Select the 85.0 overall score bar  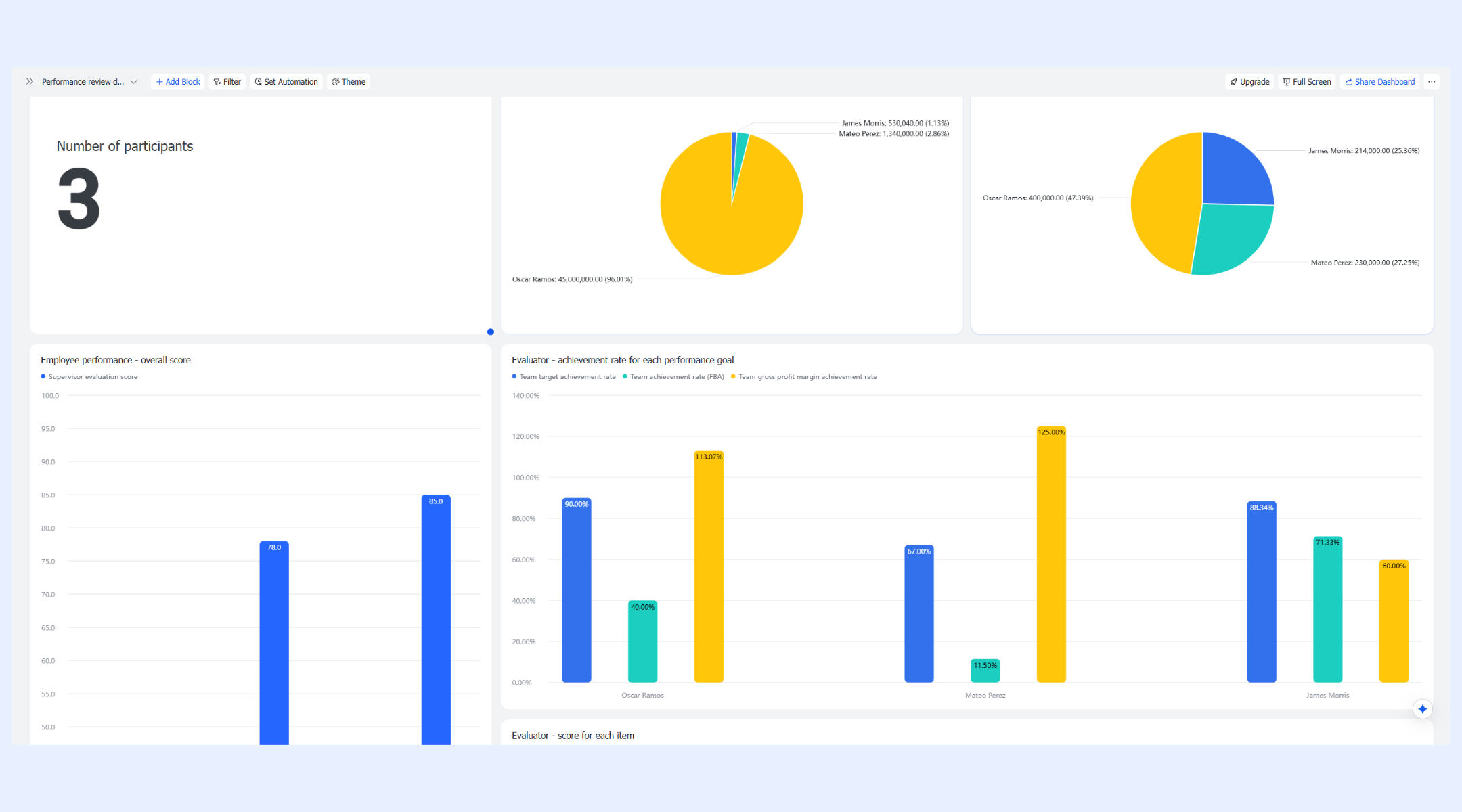click(436, 620)
